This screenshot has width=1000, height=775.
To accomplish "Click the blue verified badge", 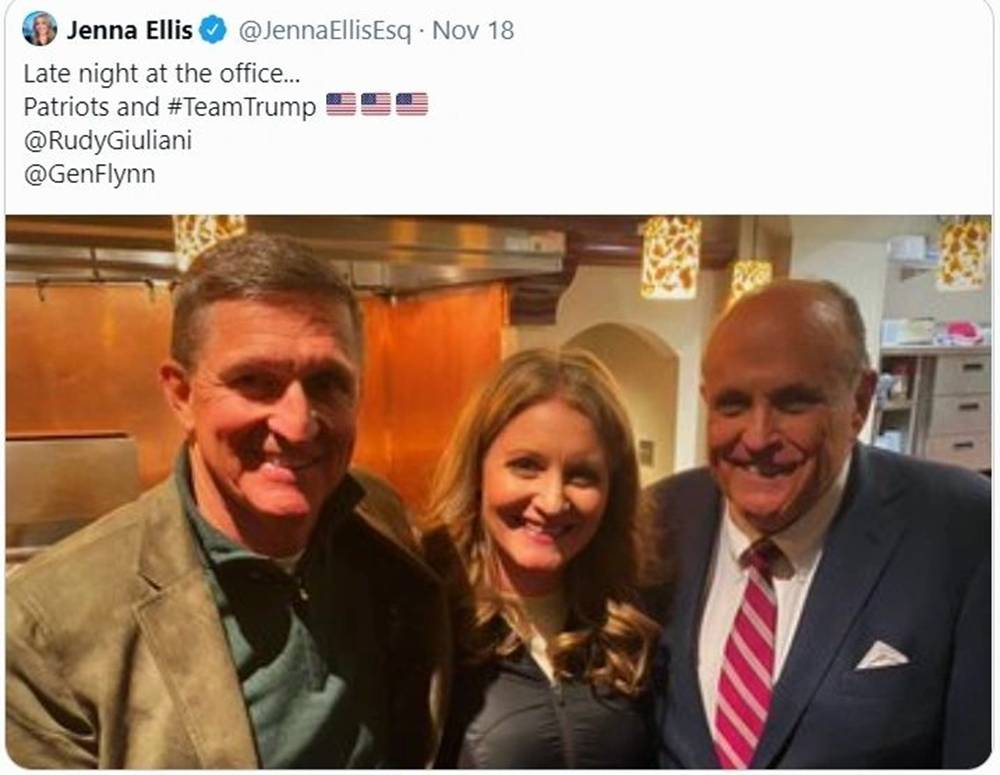I will tap(213, 30).
